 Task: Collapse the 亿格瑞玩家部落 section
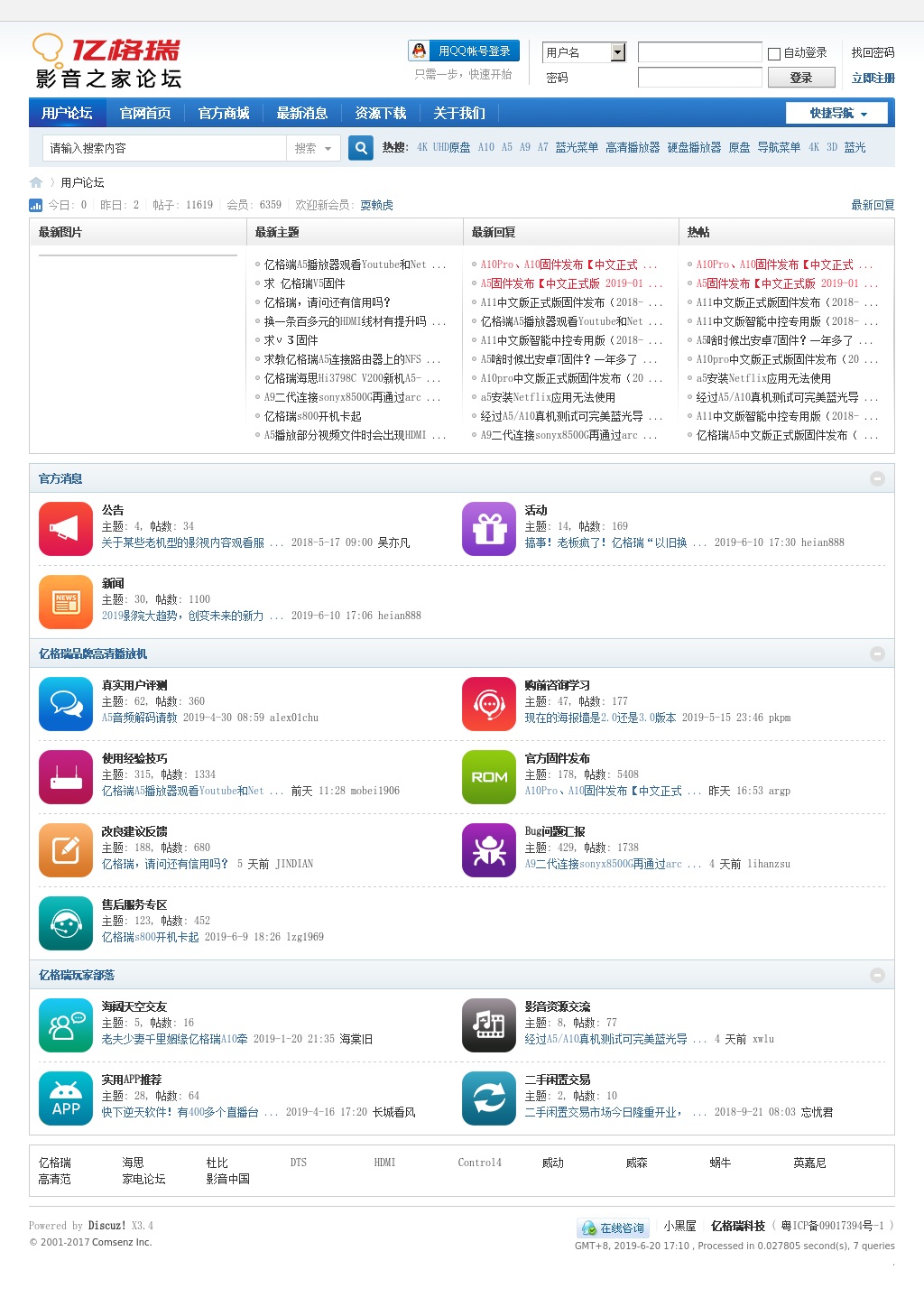point(877,975)
